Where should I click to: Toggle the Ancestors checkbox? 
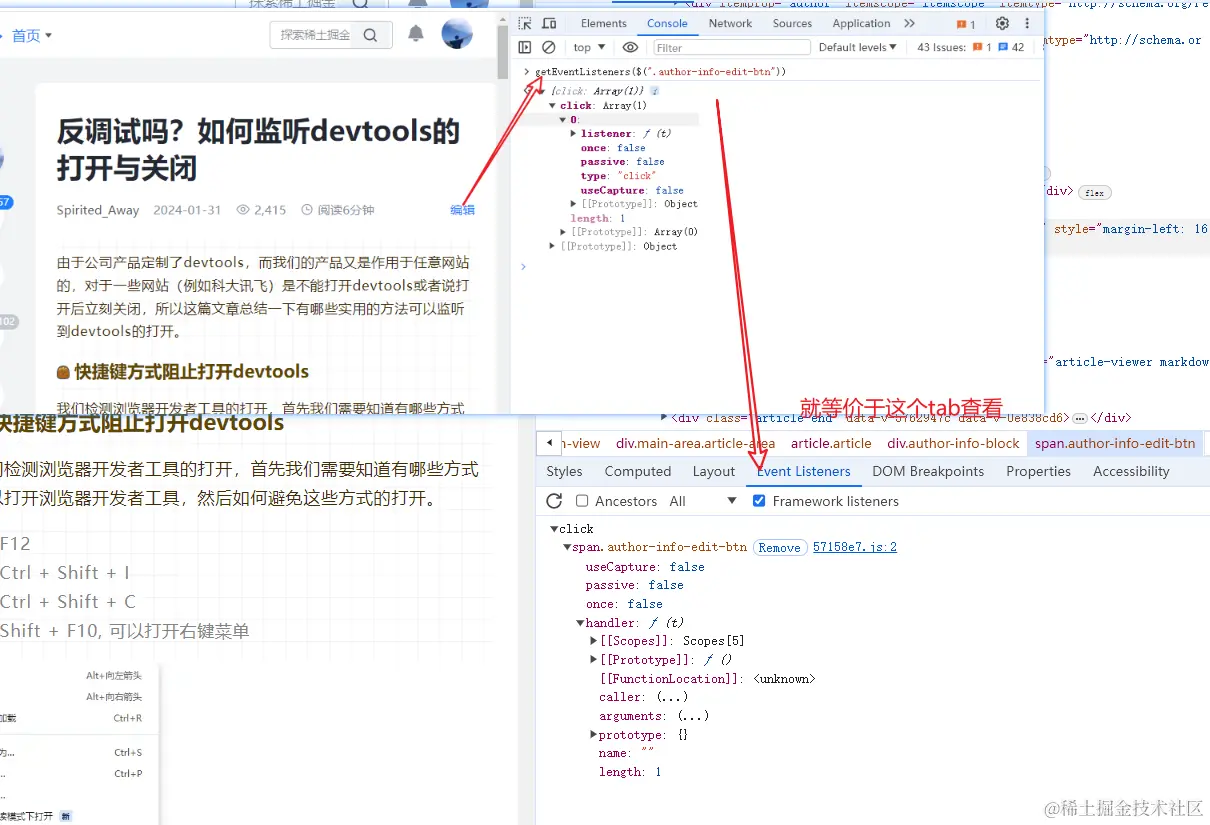(582, 501)
